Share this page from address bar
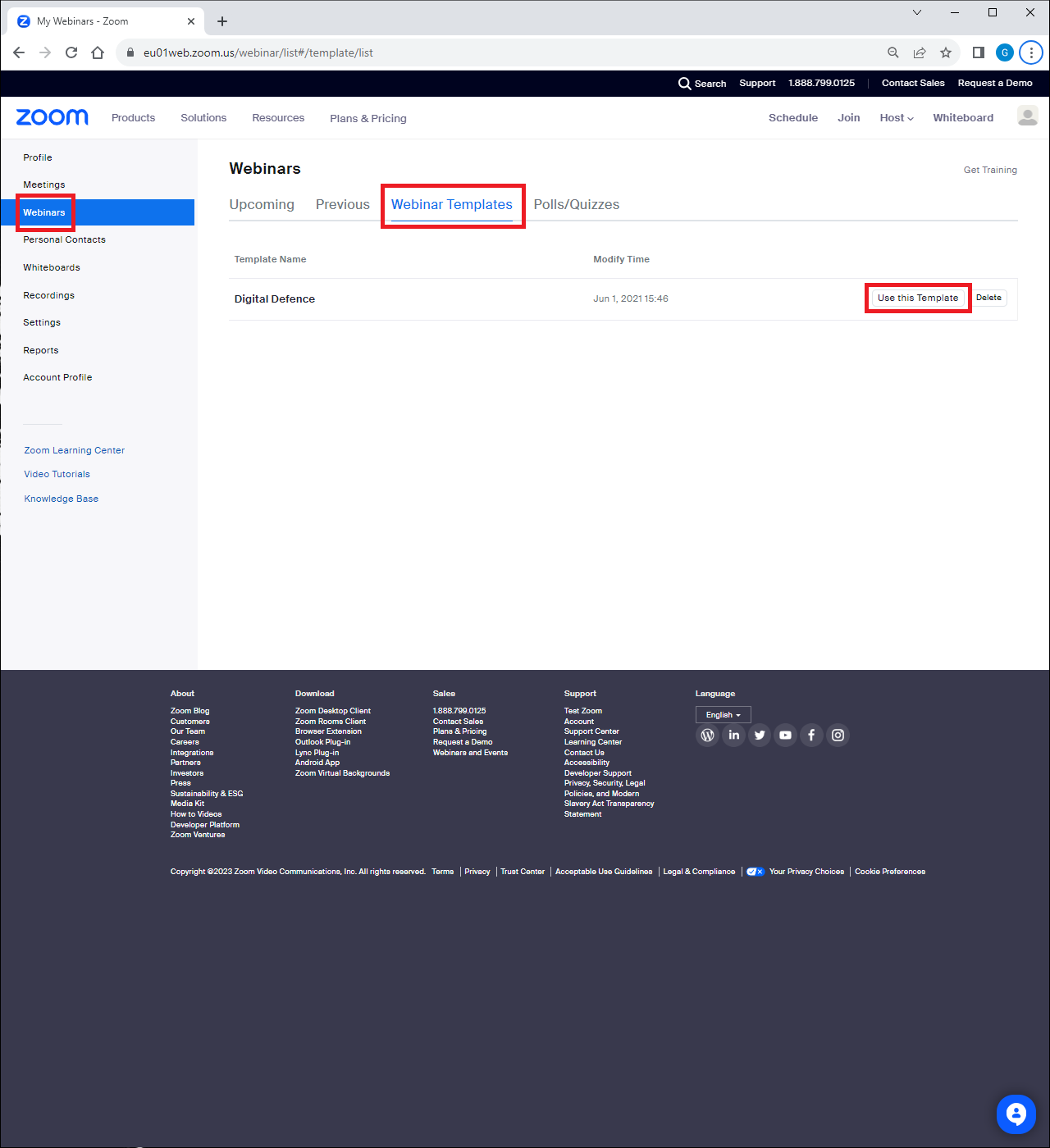The width and height of the screenshot is (1050, 1148). pyautogui.click(x=920, y=52)
